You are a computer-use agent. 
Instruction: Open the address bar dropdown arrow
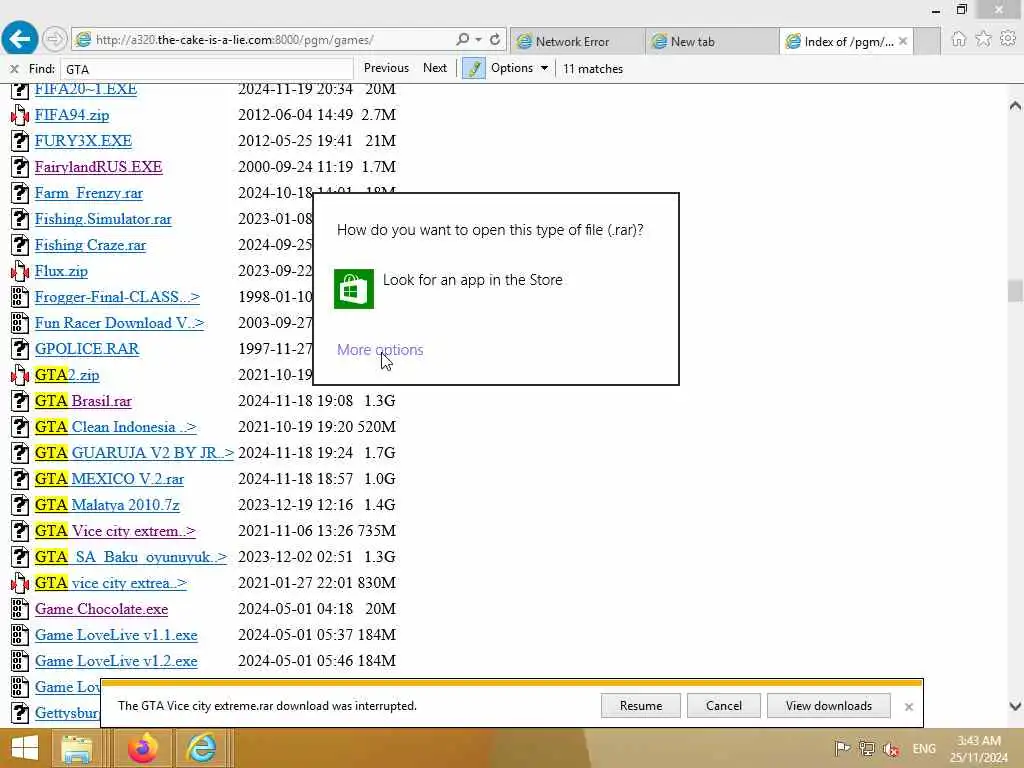(x=479, y=40)
